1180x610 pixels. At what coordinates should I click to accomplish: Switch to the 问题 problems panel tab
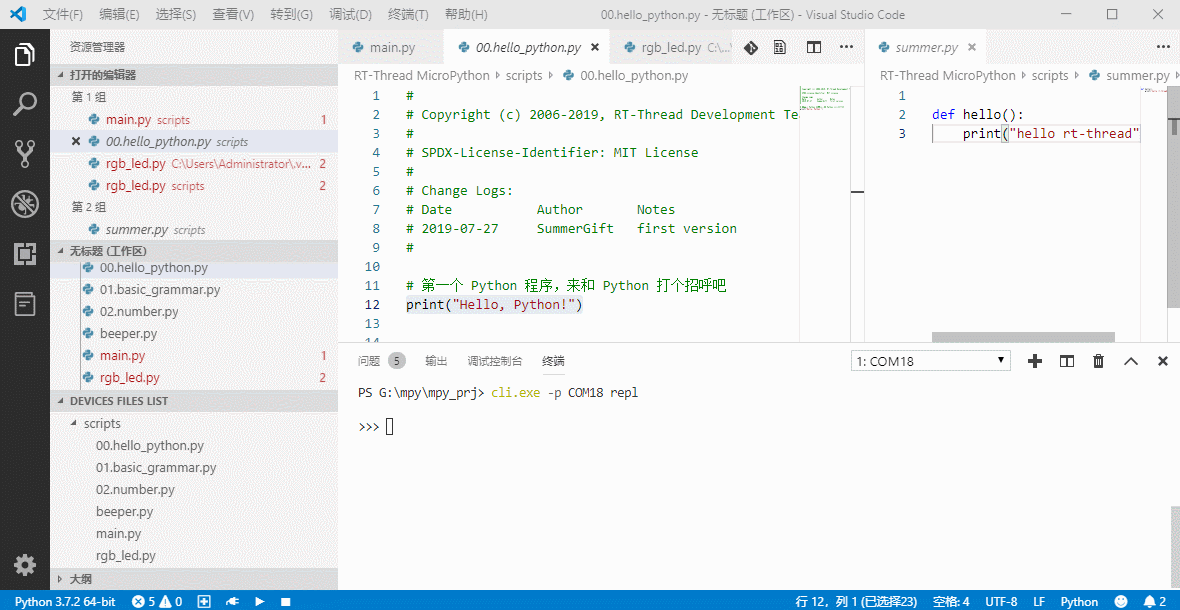(x=369, y=361)
